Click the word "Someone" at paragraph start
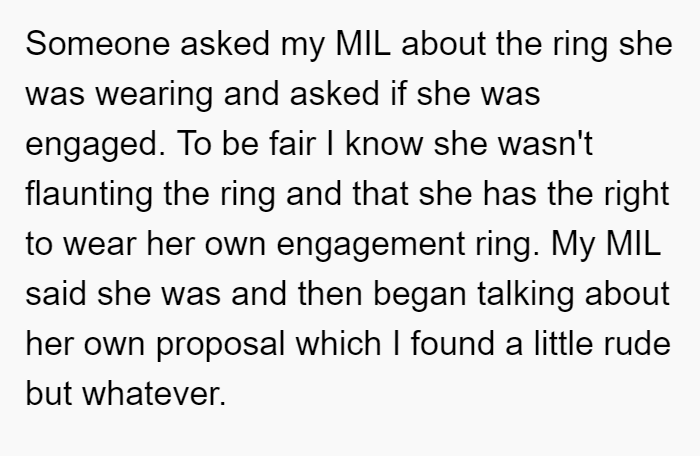Viewport: 700px width, 456px height. (98, 43)
